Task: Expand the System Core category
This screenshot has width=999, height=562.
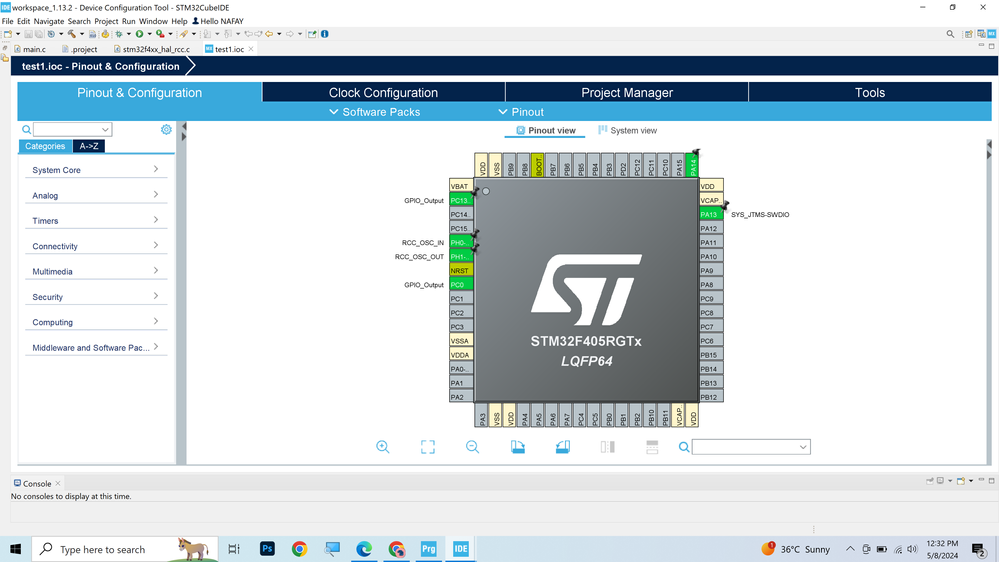Action: [96, 170]
